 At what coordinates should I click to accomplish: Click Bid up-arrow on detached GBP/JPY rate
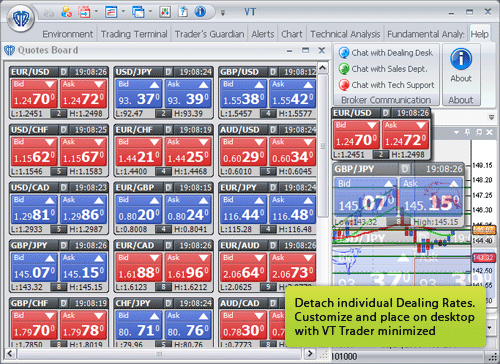388,183
